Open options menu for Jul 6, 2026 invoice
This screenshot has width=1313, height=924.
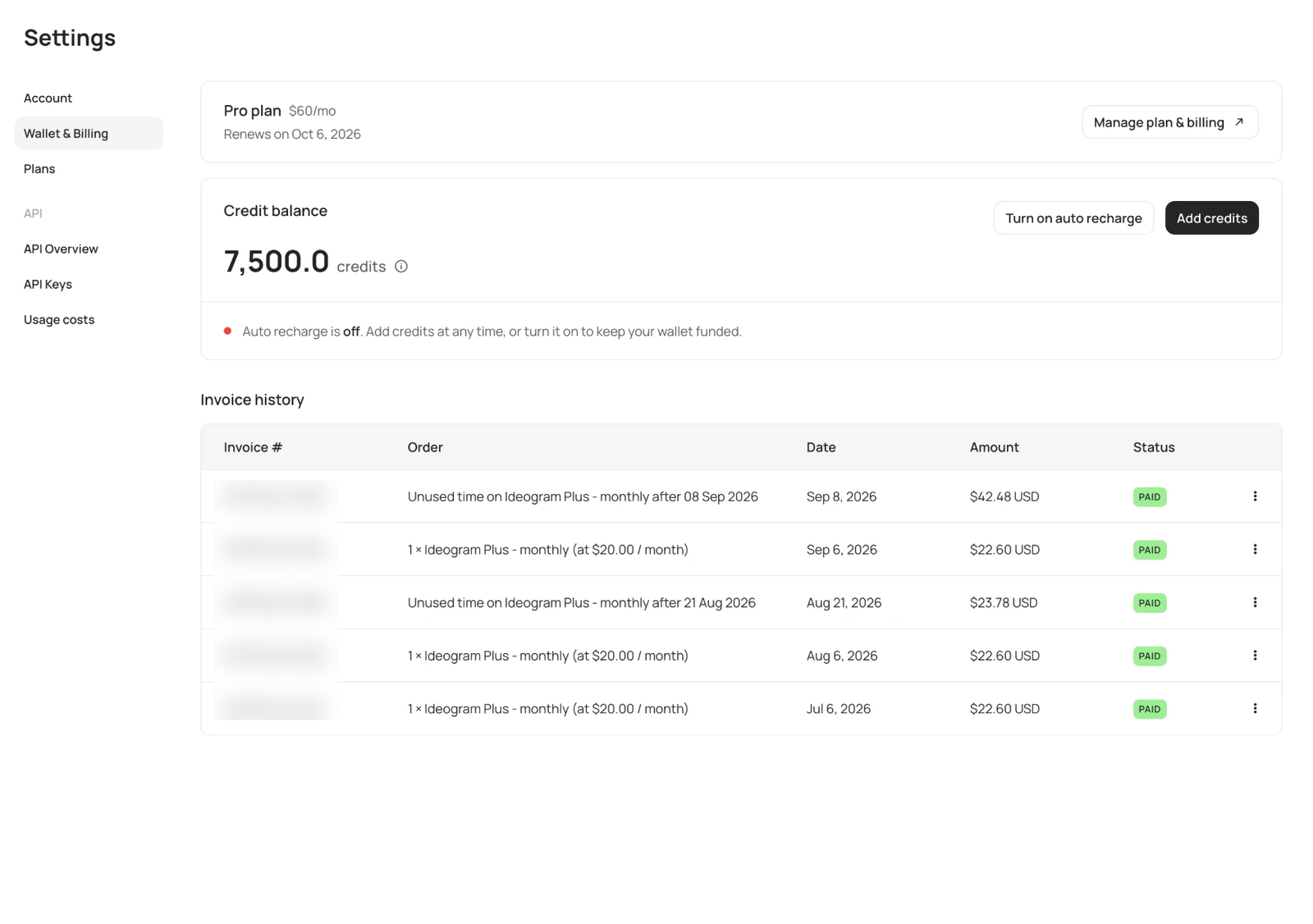[x=1255, y=709]
